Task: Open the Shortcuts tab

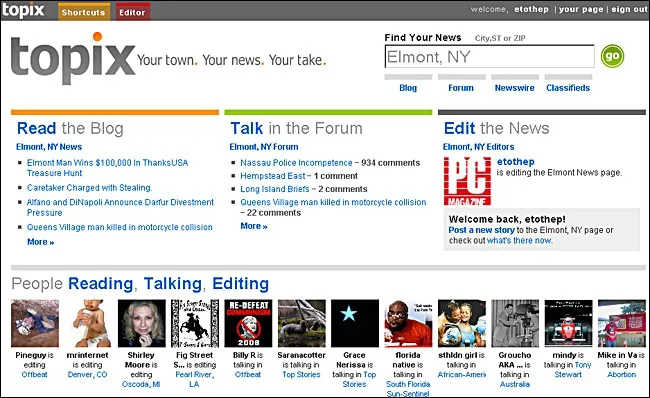Action: coord(84,12)
